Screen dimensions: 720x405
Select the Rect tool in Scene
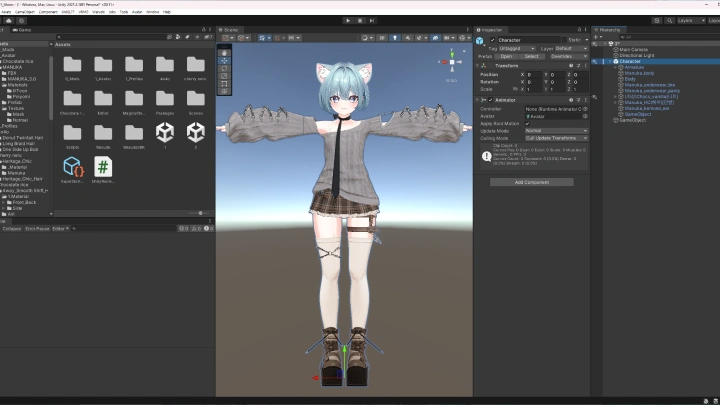(224, 84)
